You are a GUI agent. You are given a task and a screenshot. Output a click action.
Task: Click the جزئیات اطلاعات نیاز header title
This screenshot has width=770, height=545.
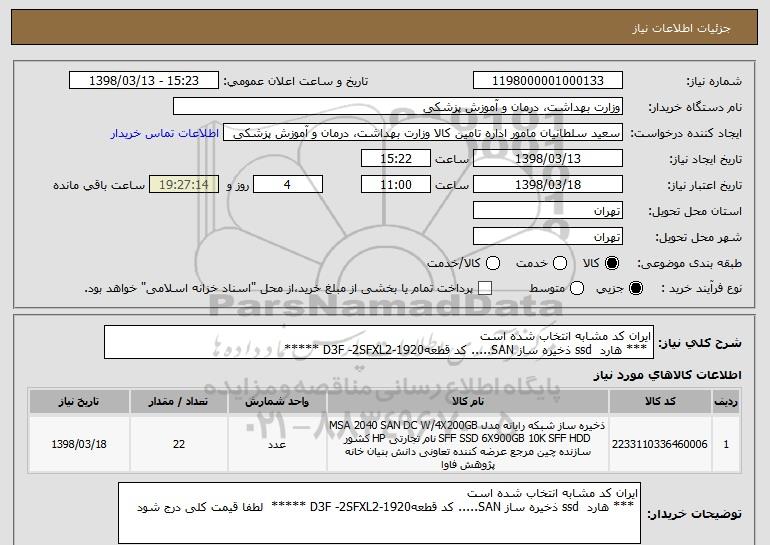[x=681, y=28]
